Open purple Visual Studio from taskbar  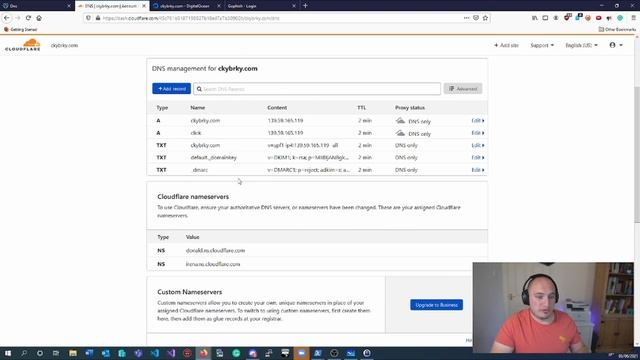tap(171, 353)
